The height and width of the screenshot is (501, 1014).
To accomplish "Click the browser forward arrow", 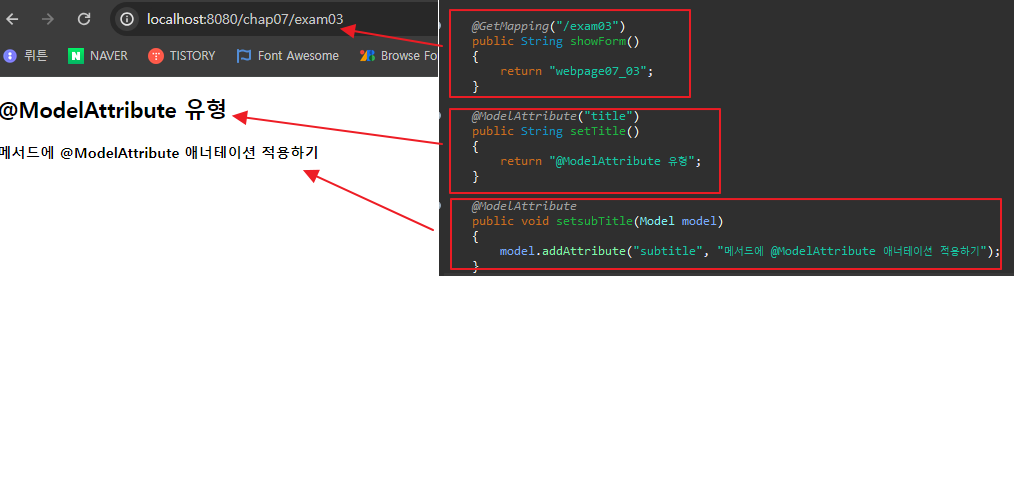I will pyautogui.click(x=48, y=19).
